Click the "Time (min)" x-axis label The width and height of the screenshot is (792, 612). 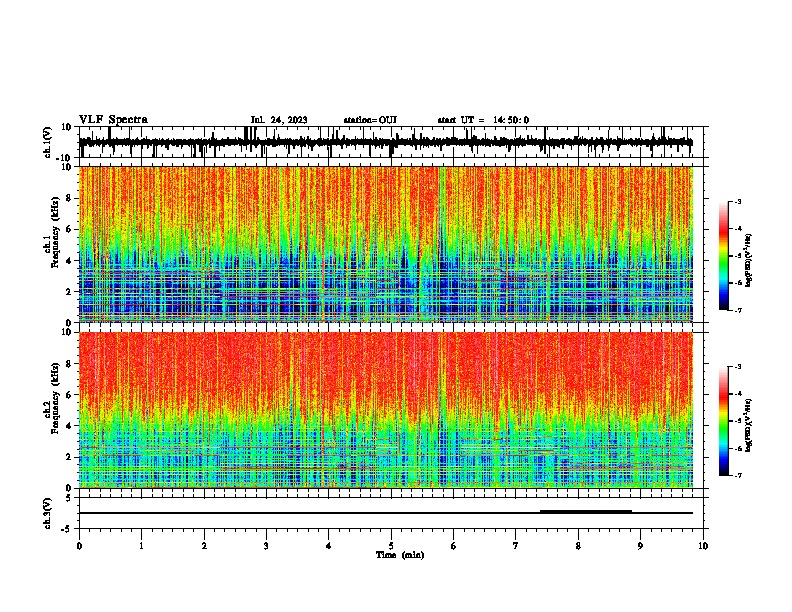click(400, 555)
